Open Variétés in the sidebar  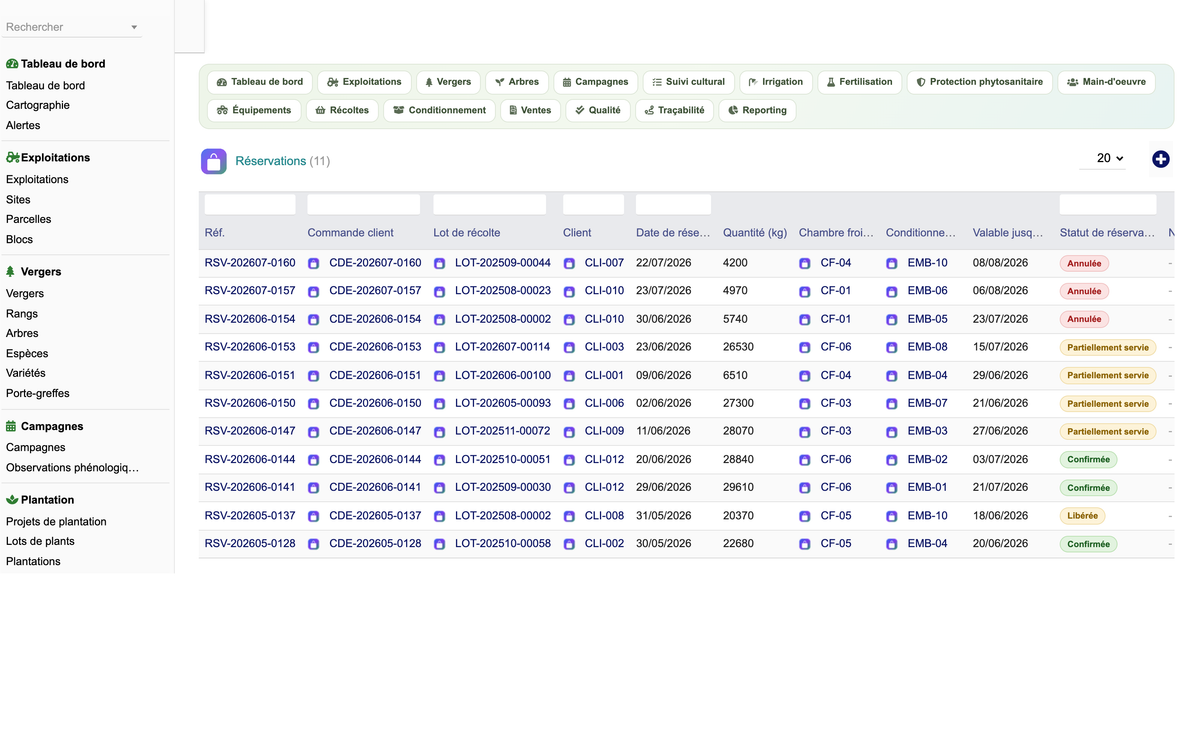coord(26,373)
